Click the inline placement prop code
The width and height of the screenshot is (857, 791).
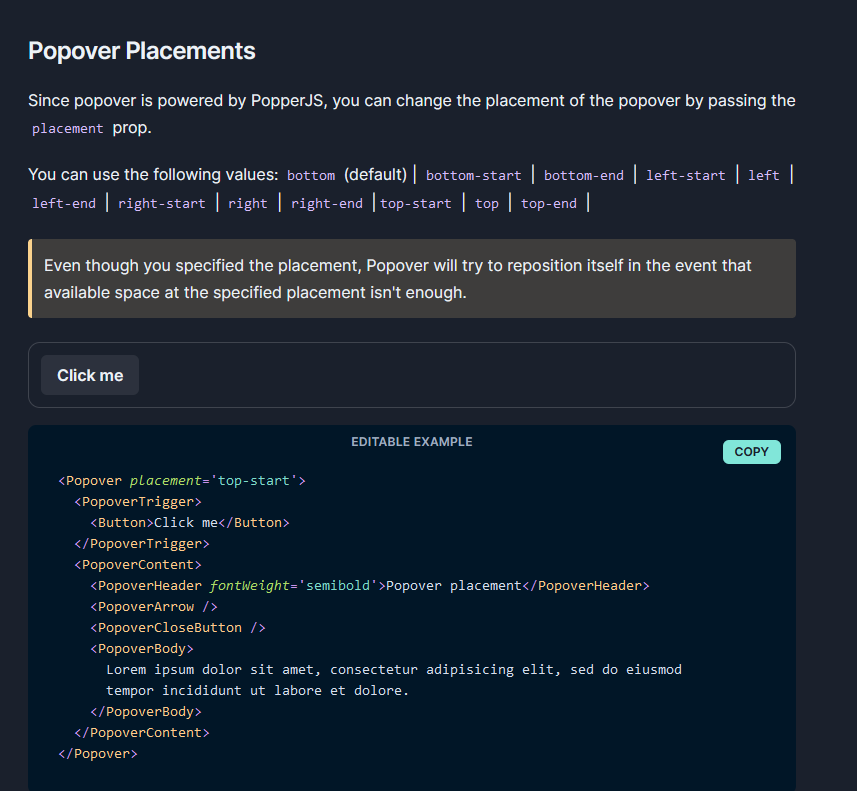(x=67, y=128)
